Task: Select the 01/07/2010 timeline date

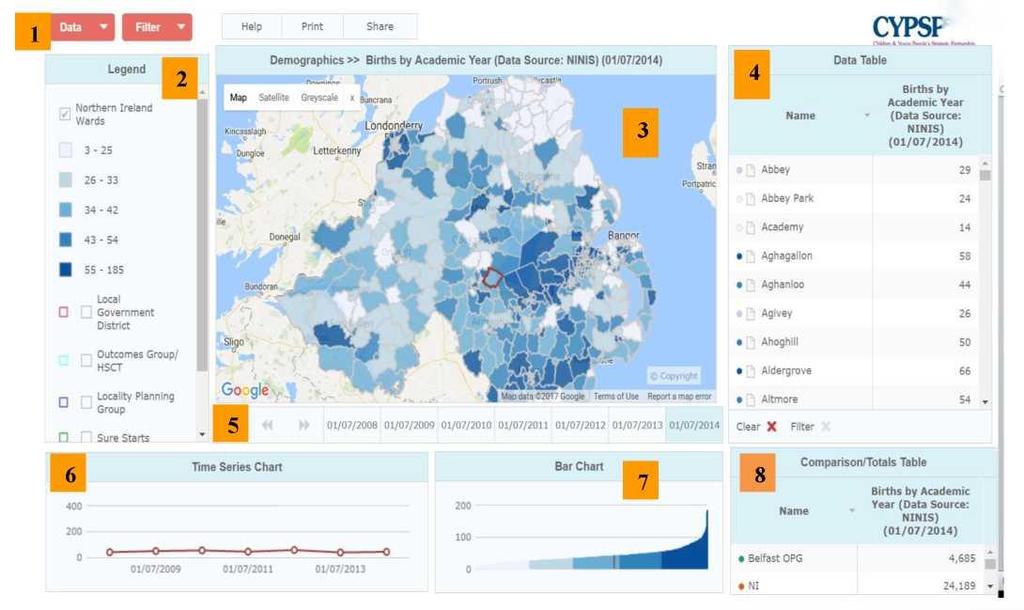Action: [466, 425]
